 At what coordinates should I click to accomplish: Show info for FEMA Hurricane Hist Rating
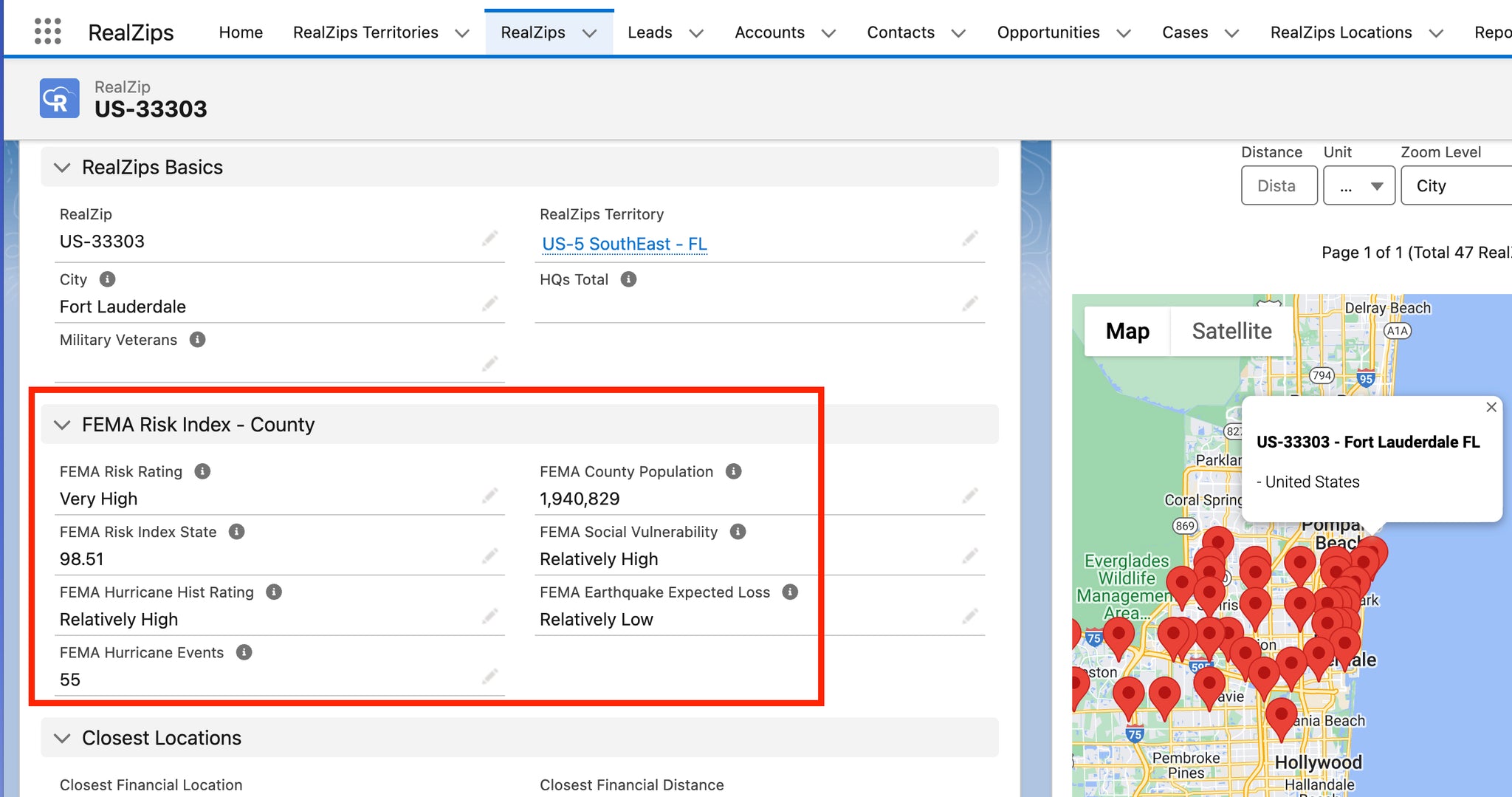pyautogui.click(x=274, y=592)
